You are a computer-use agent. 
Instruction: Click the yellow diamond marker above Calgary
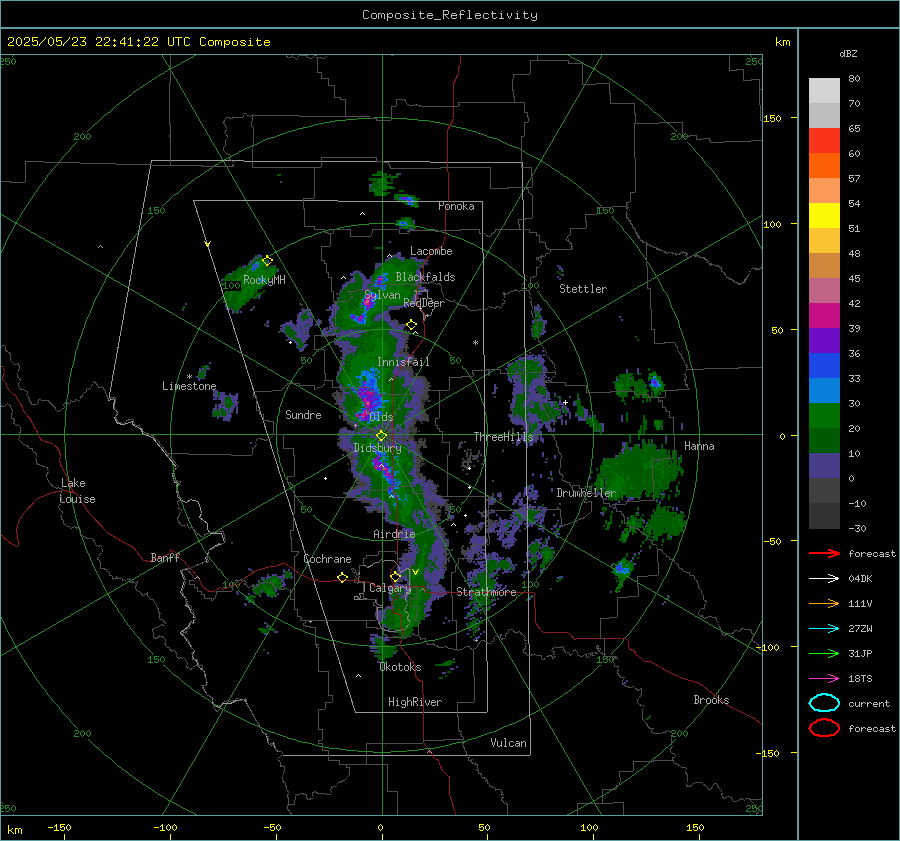click(395, 576)
